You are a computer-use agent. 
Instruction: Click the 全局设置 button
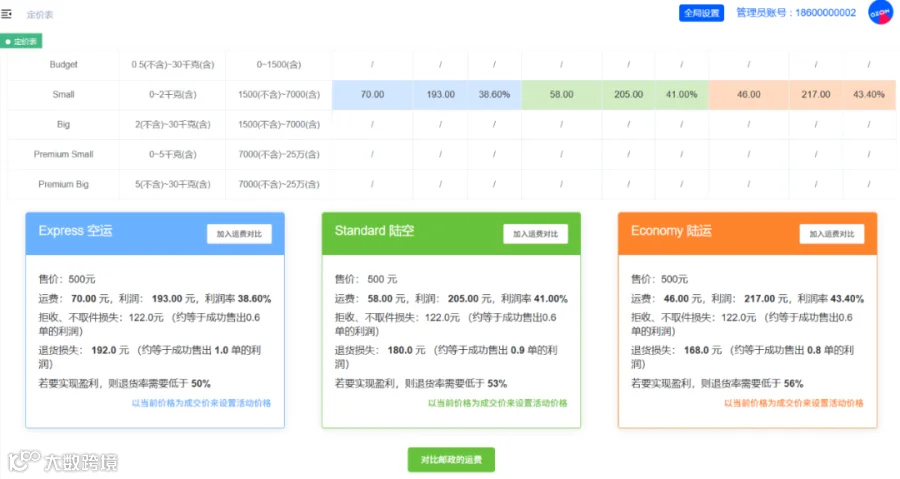pos(701,13)
